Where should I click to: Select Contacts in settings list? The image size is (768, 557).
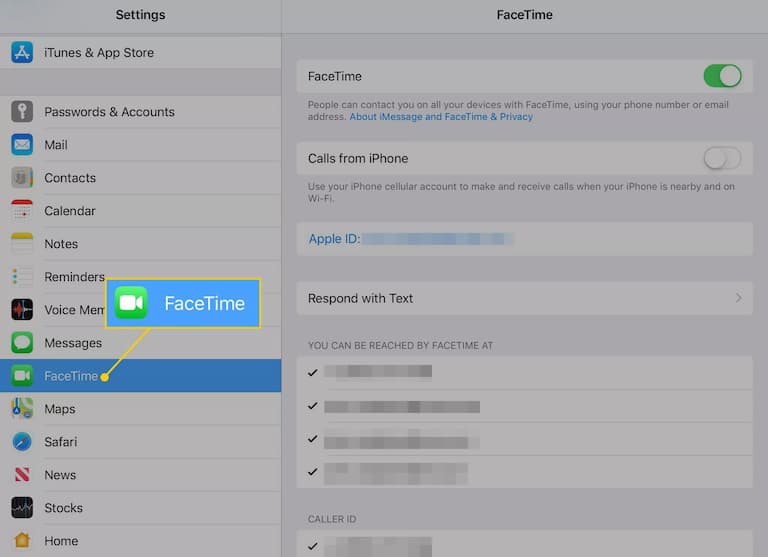click(141, 178)
